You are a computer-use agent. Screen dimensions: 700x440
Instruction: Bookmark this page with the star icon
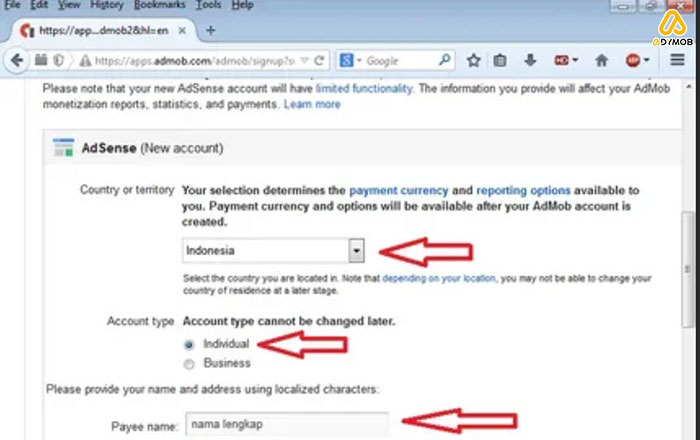click(x=473, y=60)
